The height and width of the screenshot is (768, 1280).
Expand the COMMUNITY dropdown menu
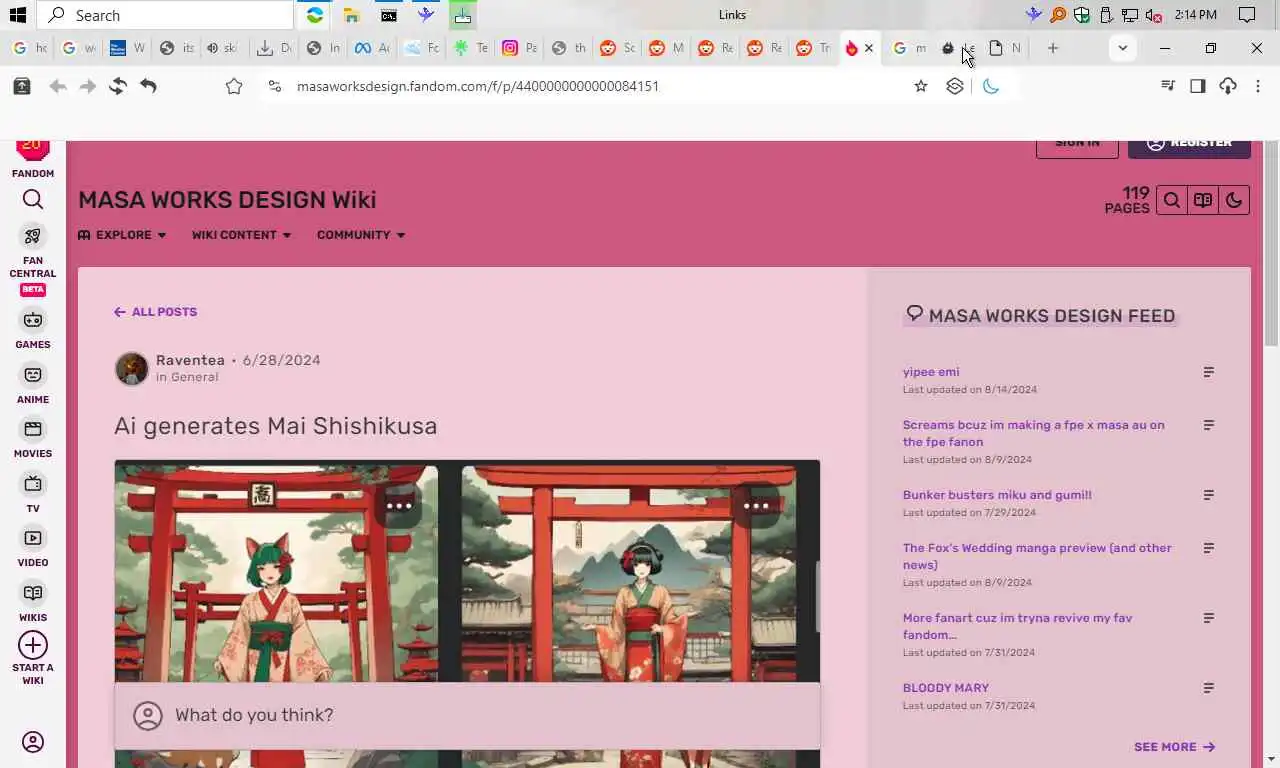pos(361,235)
